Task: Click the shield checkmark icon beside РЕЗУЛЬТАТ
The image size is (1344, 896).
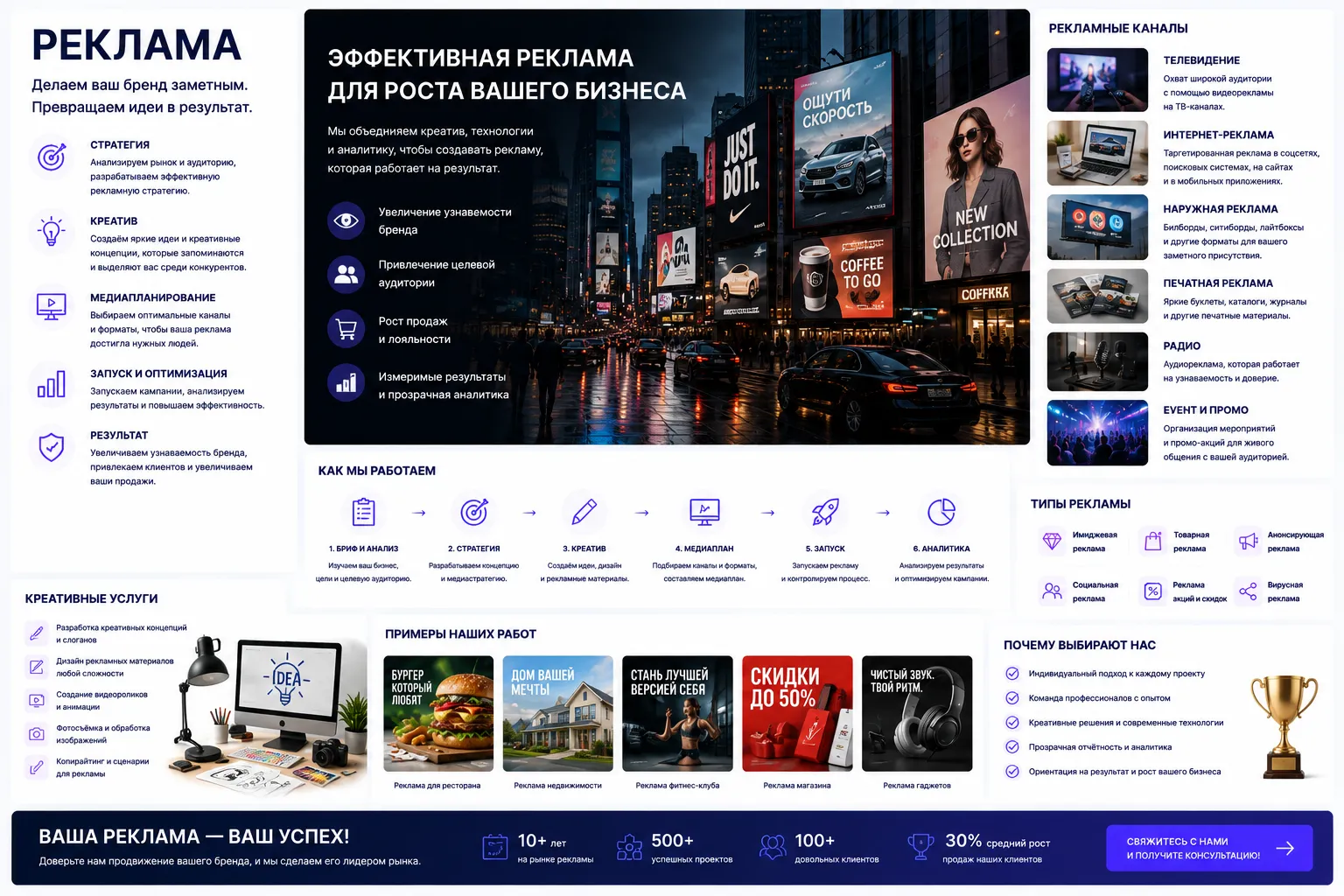Action: 52,446
